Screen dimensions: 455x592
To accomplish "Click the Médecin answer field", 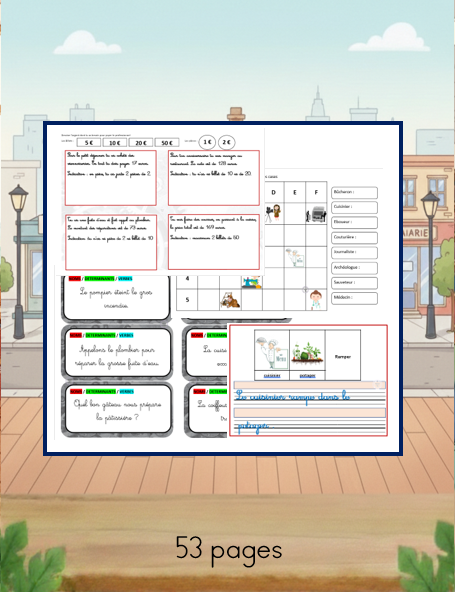I will point(354,298).
